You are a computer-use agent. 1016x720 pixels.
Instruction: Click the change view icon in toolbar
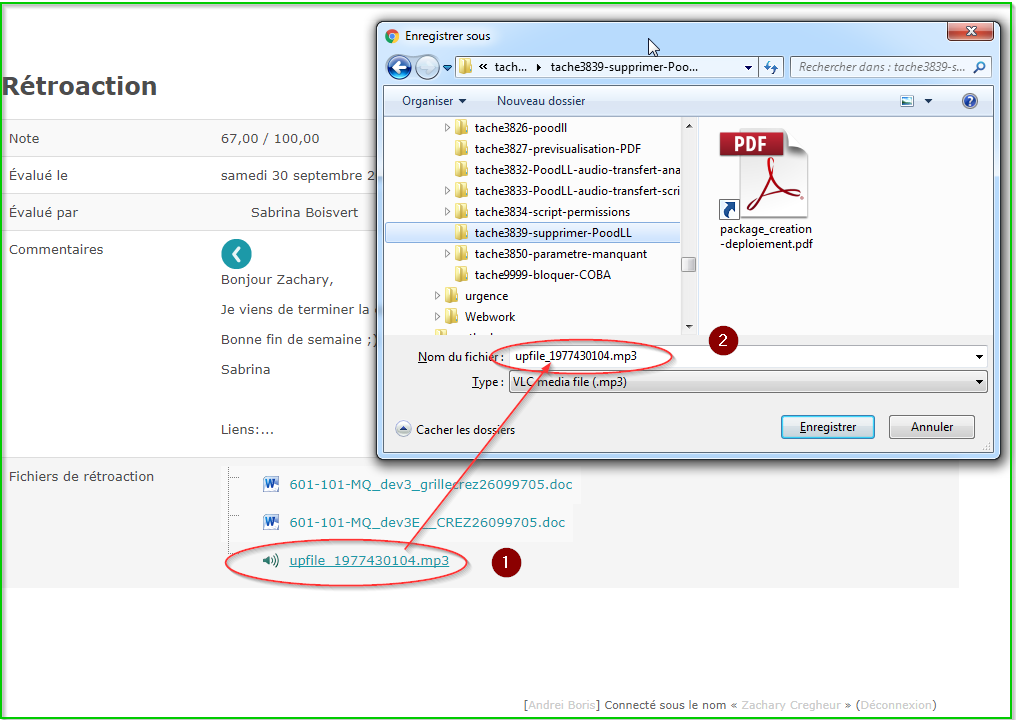pyautogui.click(x=908, y=101)
